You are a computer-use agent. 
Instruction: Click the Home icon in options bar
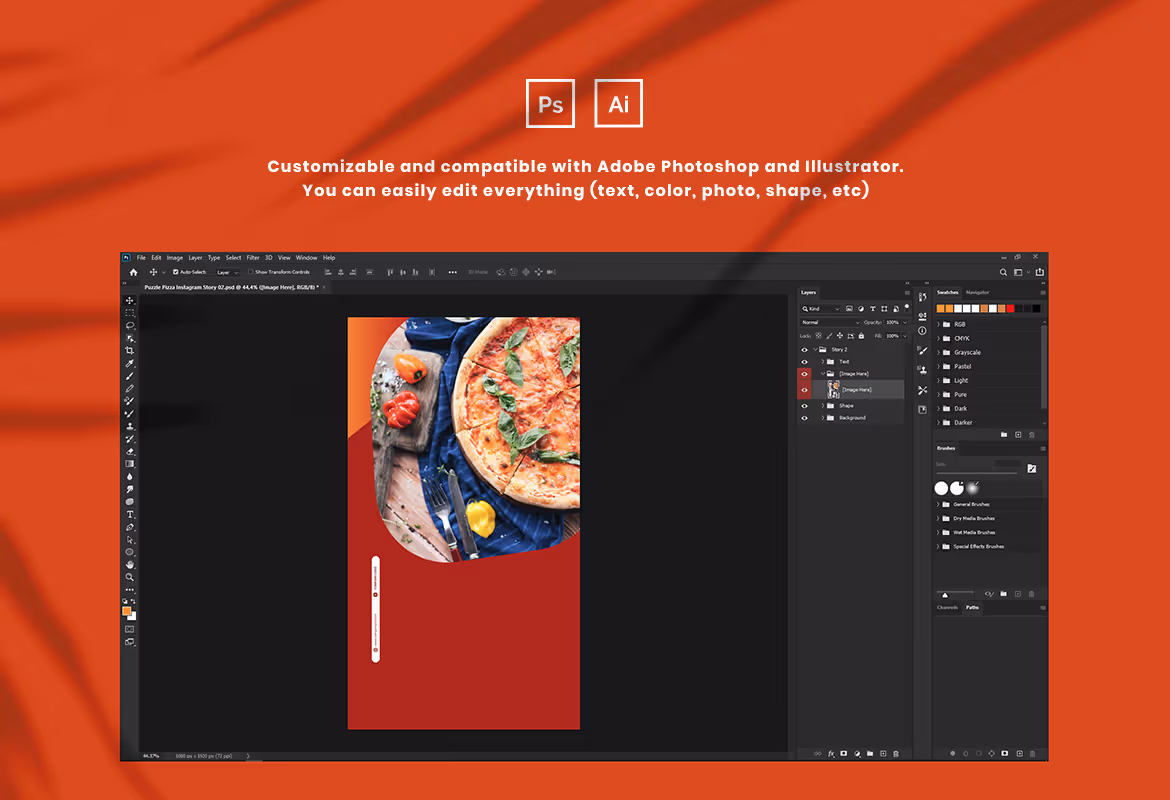pyautogui.click(x=134, y=272)
